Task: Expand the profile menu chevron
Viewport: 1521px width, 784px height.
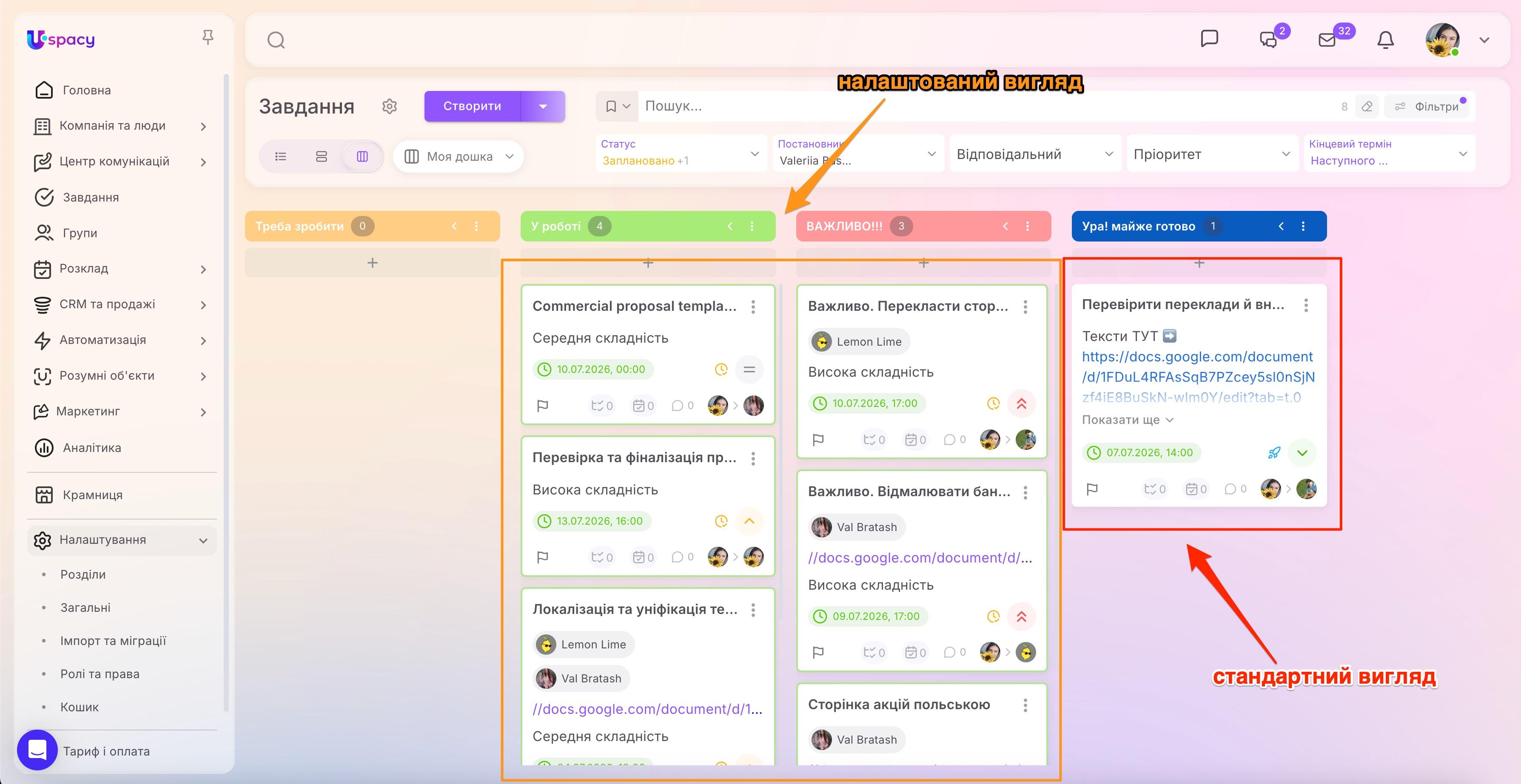Action: click(1484, 40)
